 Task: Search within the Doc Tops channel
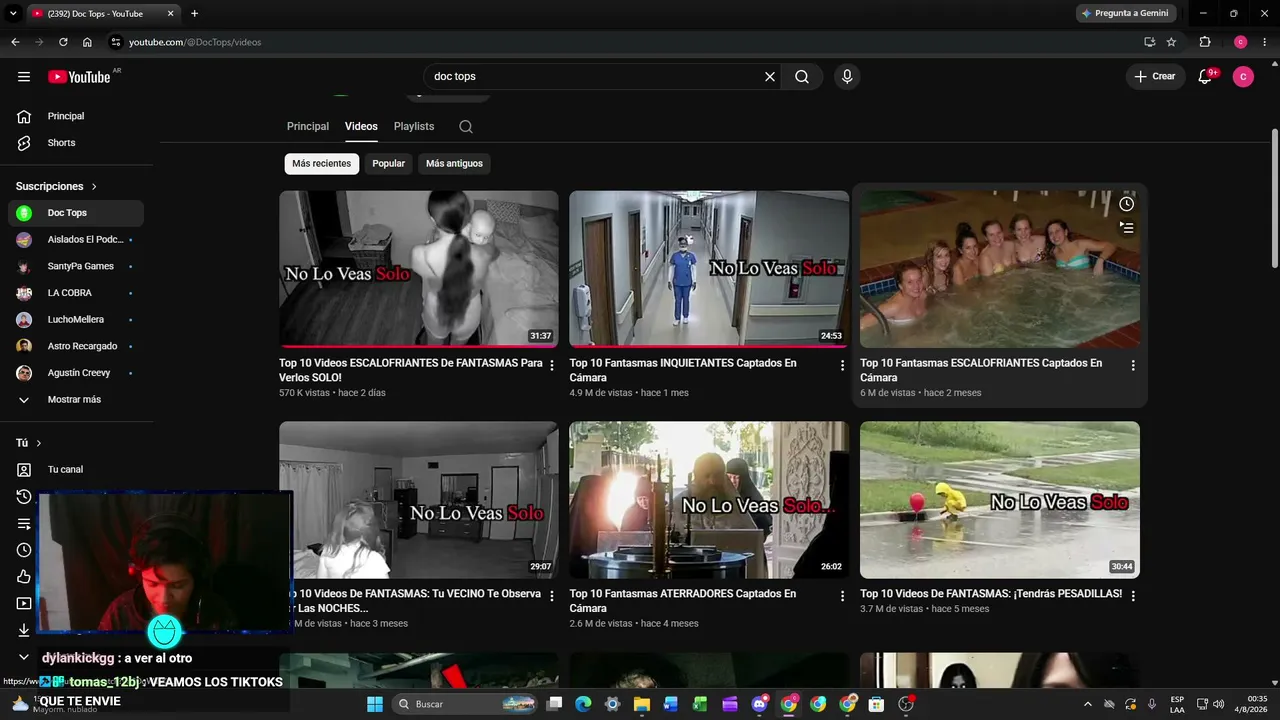(466, 127)
